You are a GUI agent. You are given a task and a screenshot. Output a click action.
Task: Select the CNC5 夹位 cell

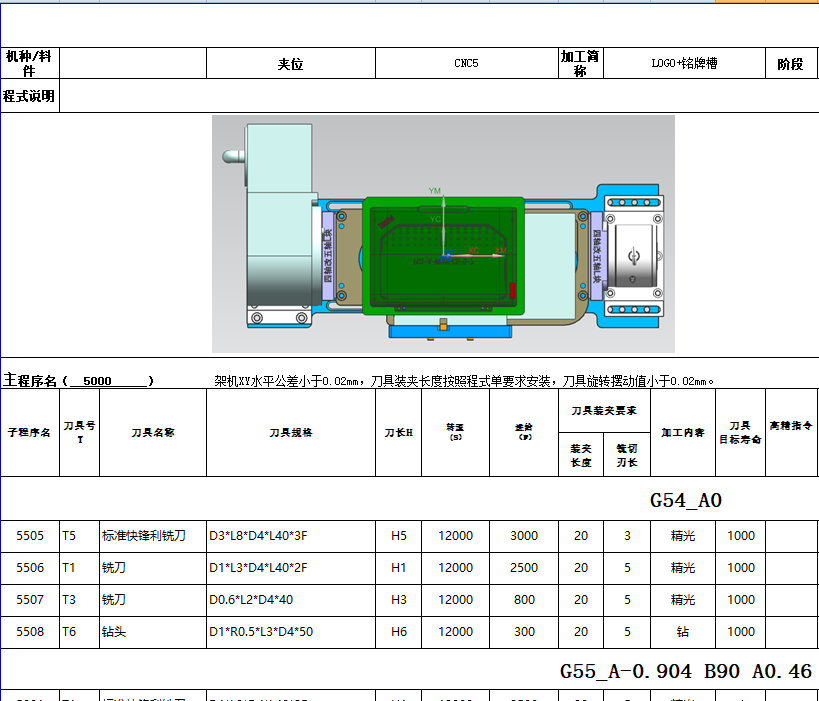pos(466,61)
